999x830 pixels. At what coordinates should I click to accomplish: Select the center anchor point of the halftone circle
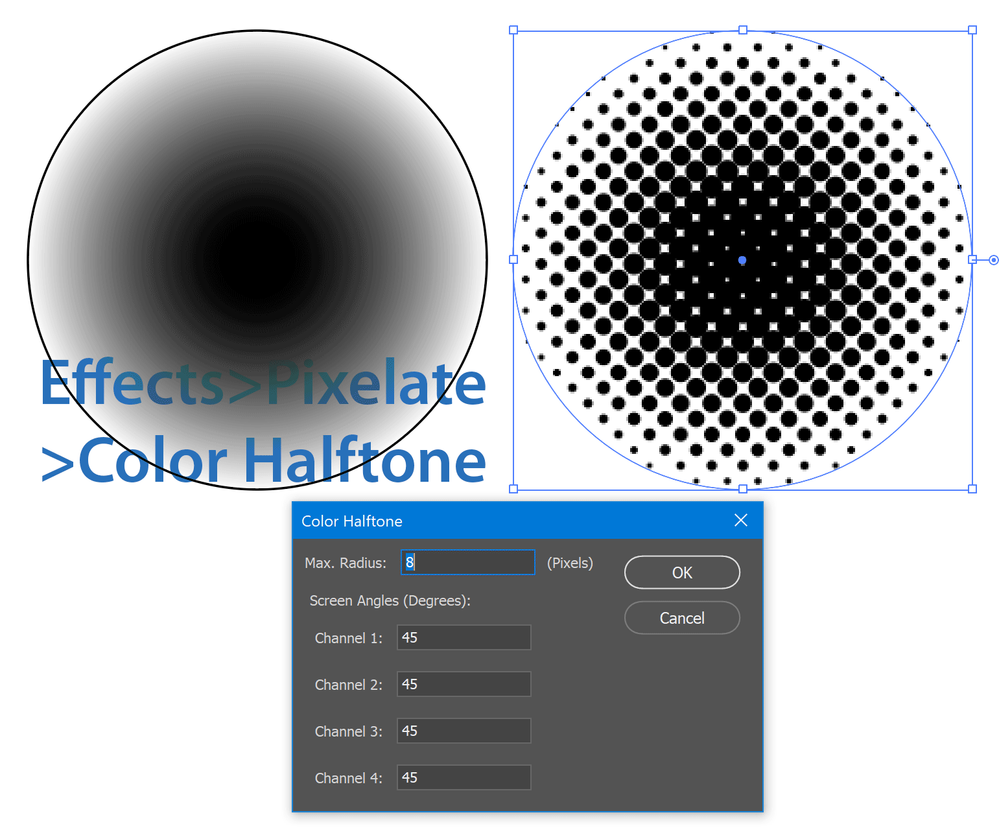[x=742, y=259]
